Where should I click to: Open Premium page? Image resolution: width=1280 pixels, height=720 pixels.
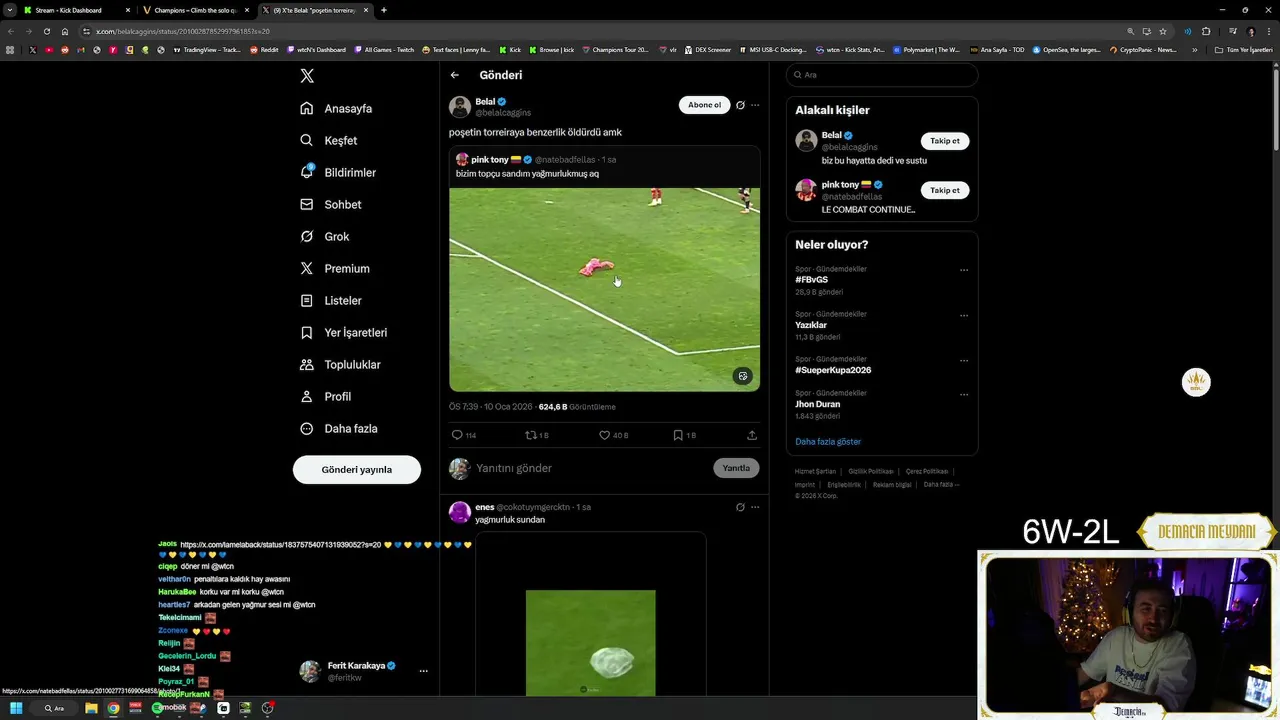pyautogui.click(x=335, y=268)
